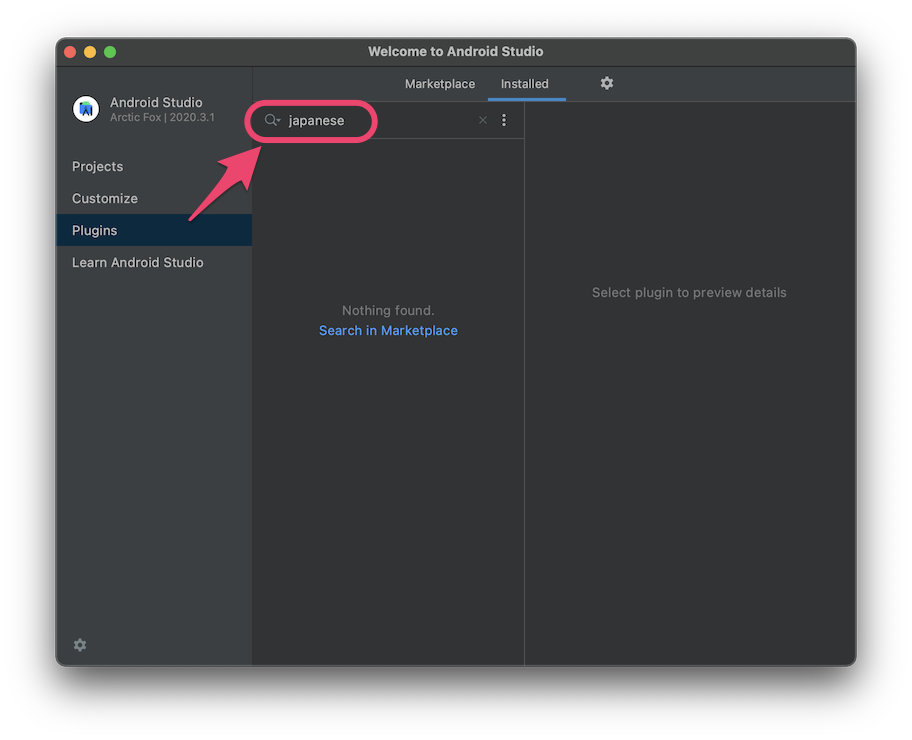Screen dimensions: 912x740
Task: Click the Android Studio logo icon
Action: click(x=86, y=109)
